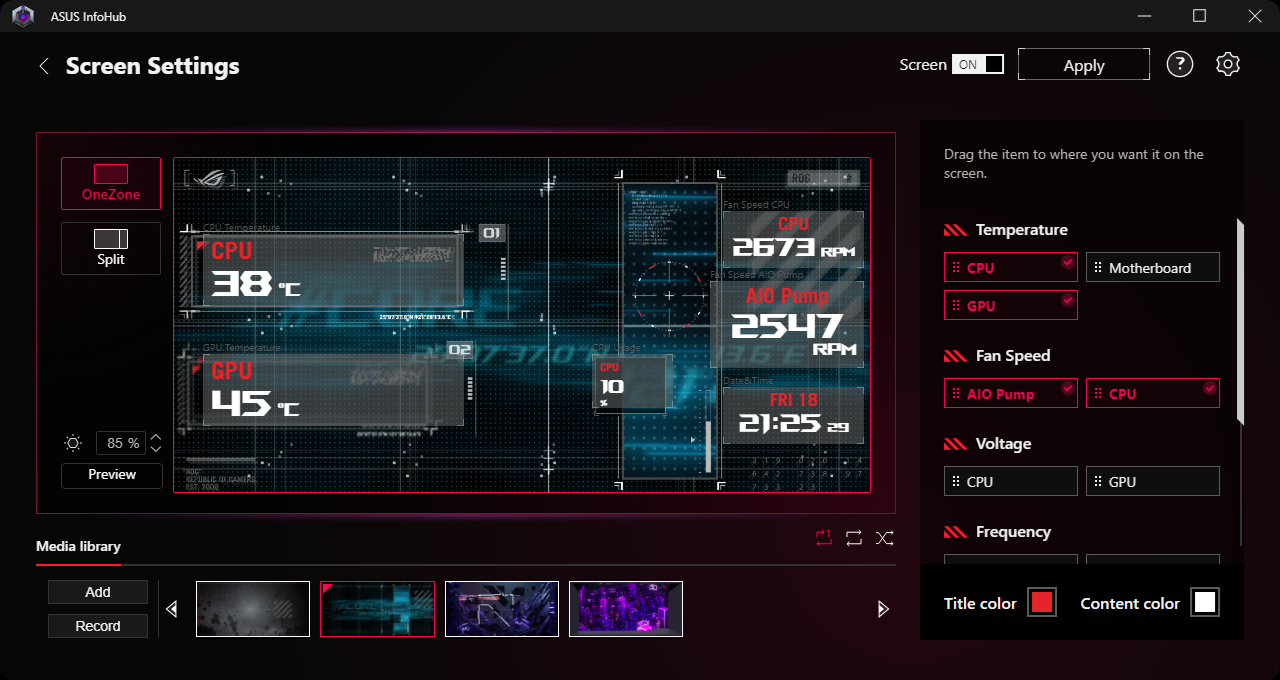Open the Media library tab

click(78, 546)
